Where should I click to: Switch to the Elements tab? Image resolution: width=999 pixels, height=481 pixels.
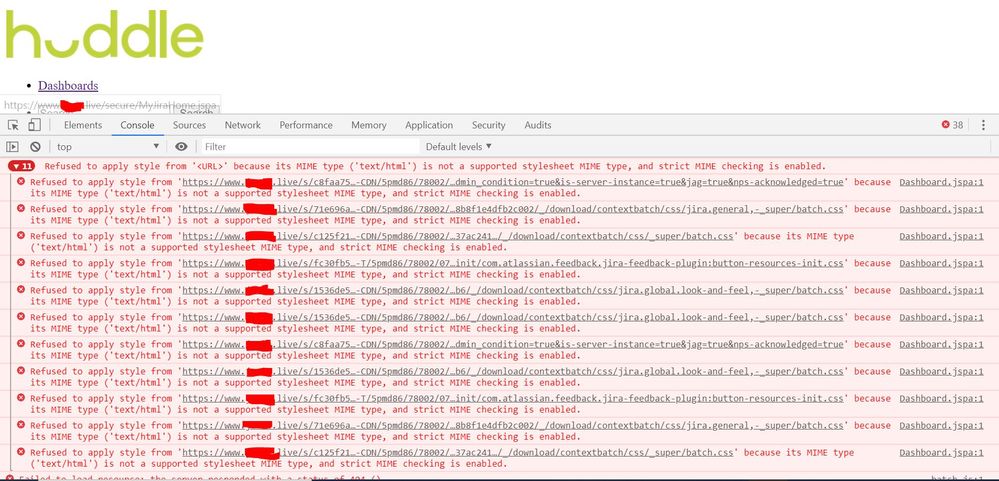tap(83, 126)
